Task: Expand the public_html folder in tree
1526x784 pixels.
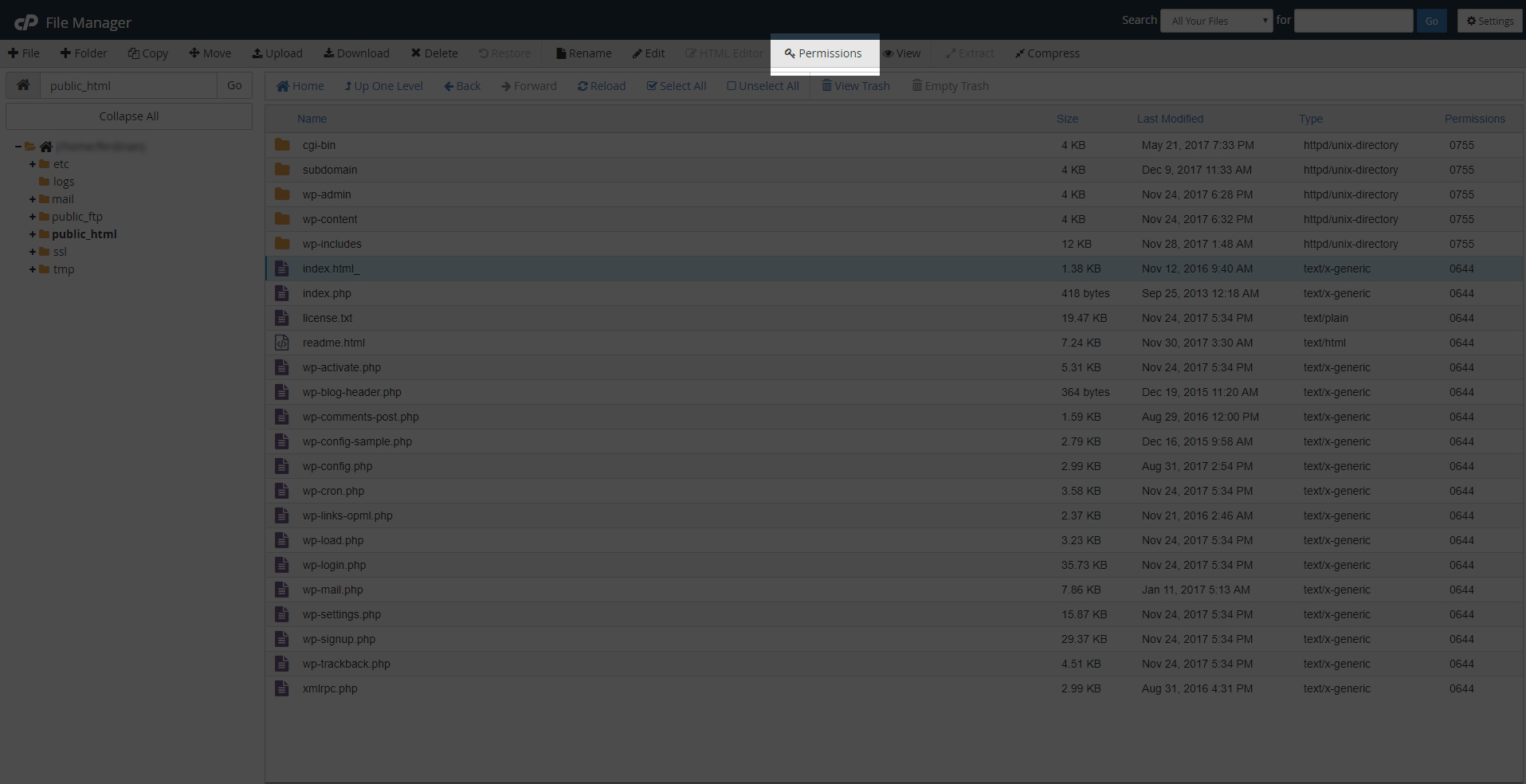Action: (33, 234)
